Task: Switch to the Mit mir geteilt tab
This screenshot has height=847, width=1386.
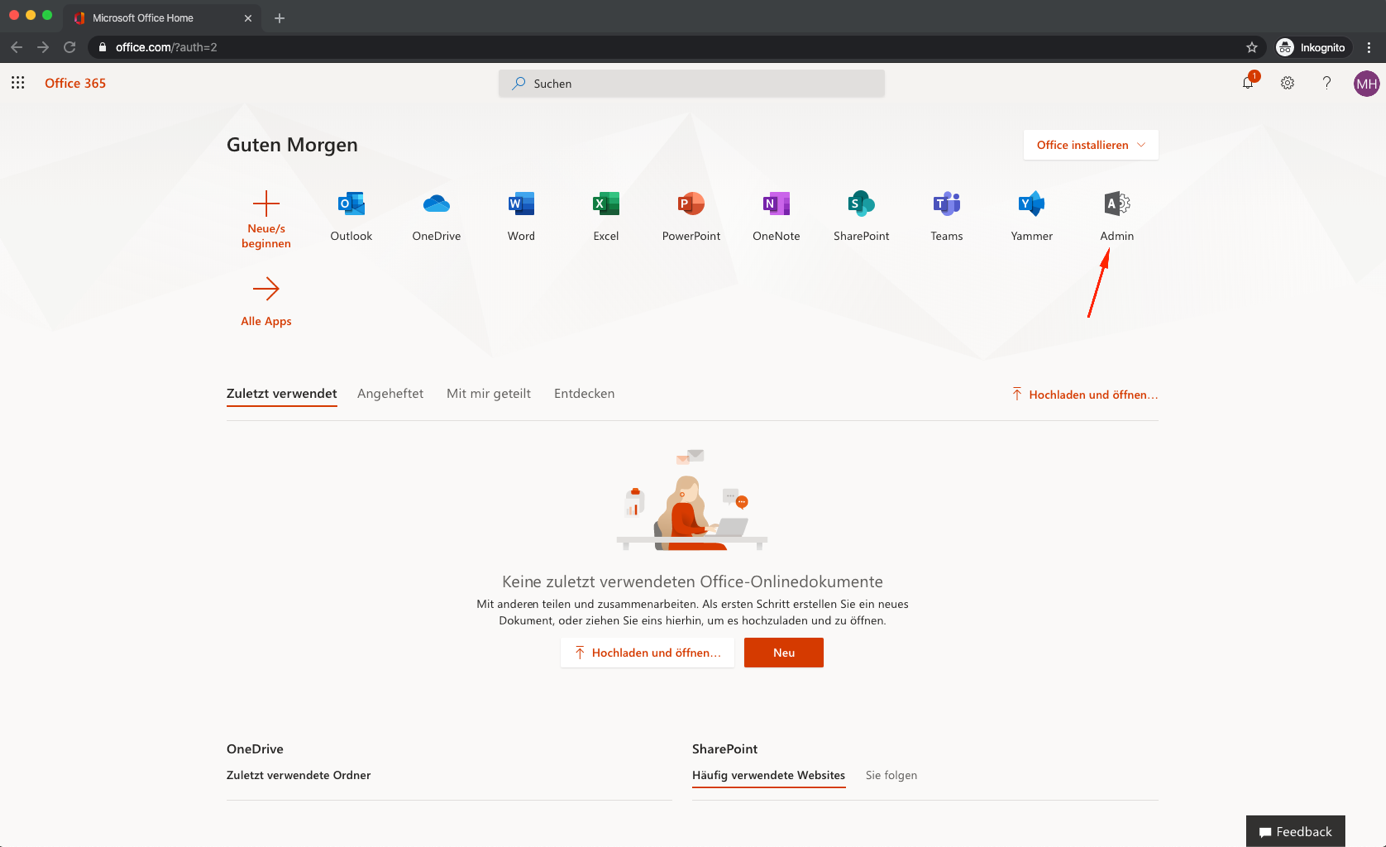Action: click(x=489, y=394)
